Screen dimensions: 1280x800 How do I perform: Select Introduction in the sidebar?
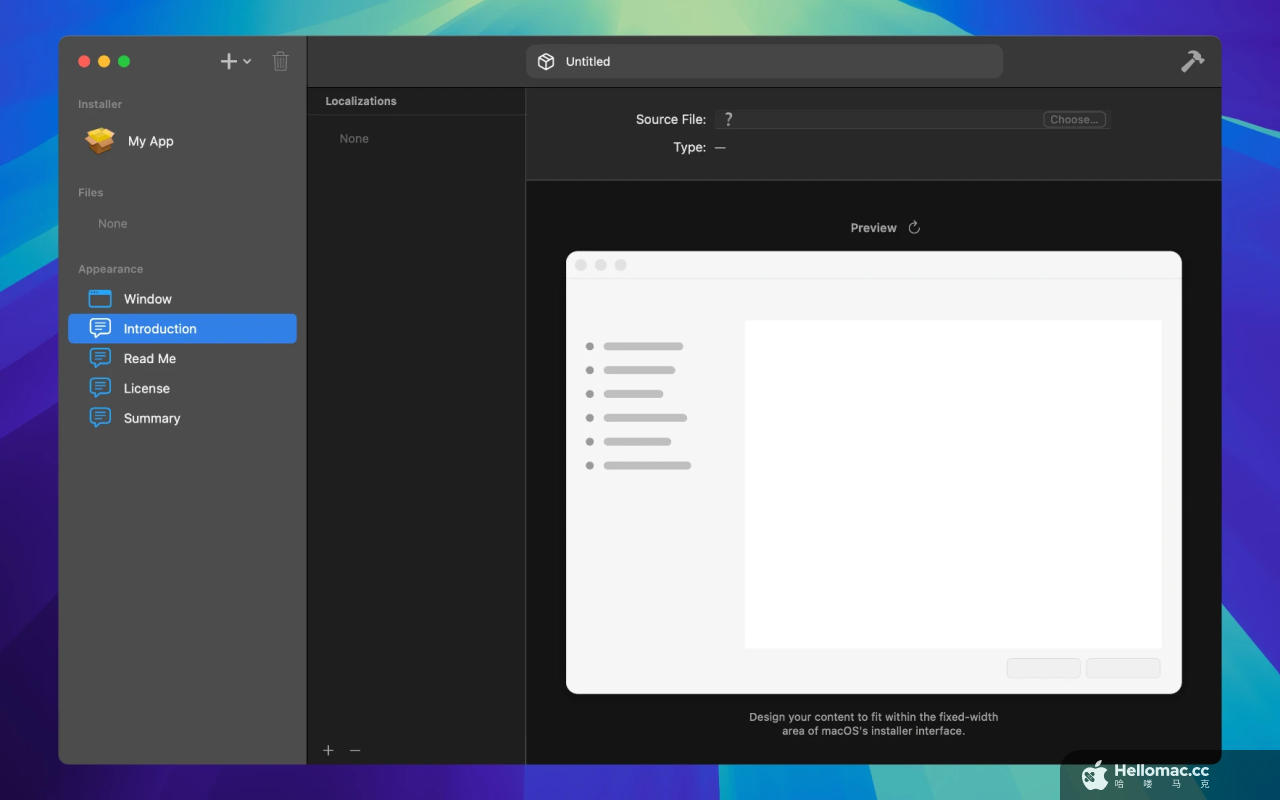pyautogui.click(x=182, y=329)
